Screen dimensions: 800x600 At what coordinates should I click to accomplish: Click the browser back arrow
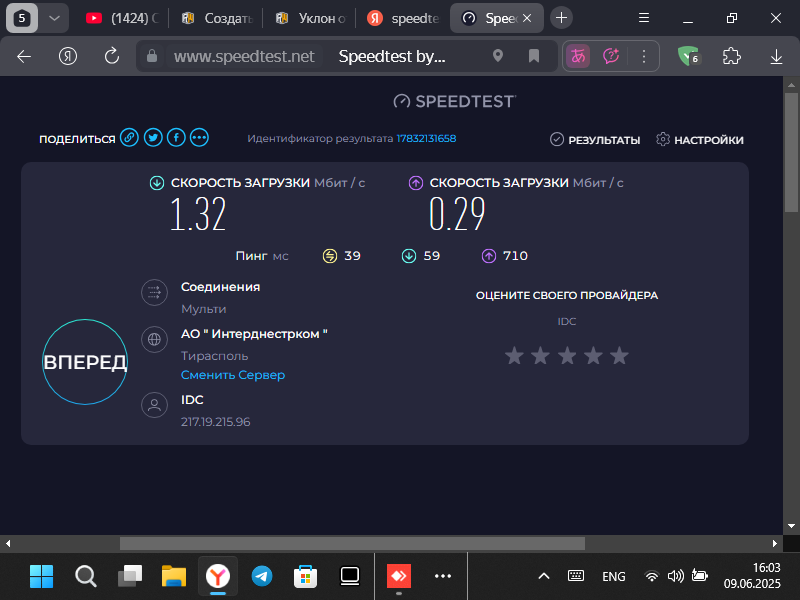coord(24,57)
